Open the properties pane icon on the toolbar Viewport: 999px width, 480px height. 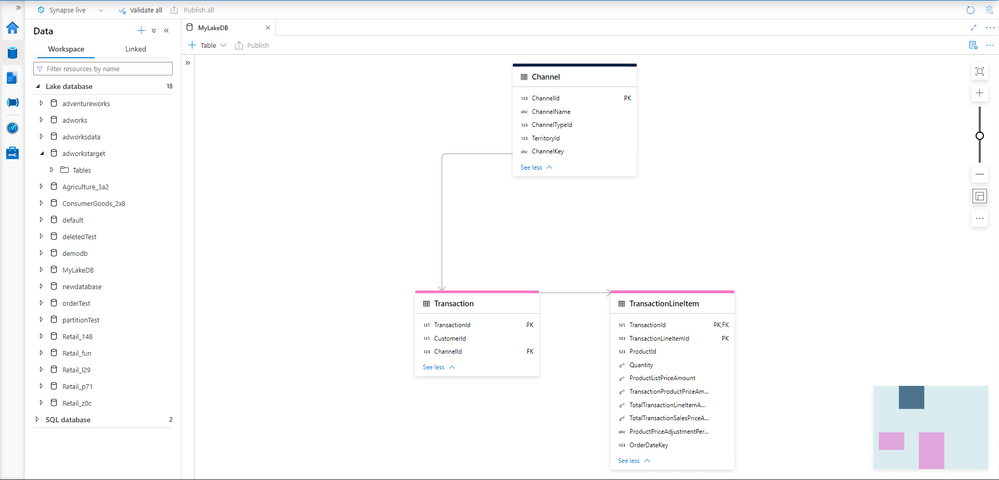point(973,45)
